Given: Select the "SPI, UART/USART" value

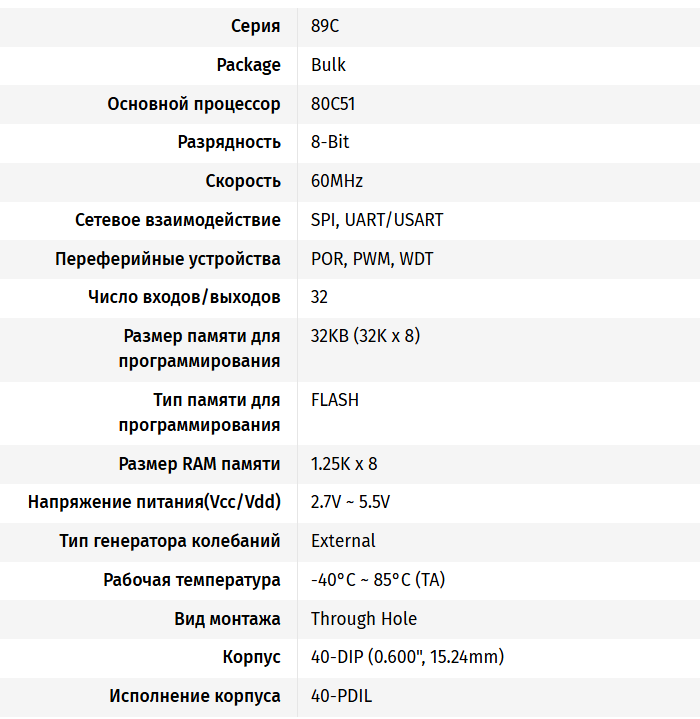Looking at the screenshot, I should tap(377, 220).
